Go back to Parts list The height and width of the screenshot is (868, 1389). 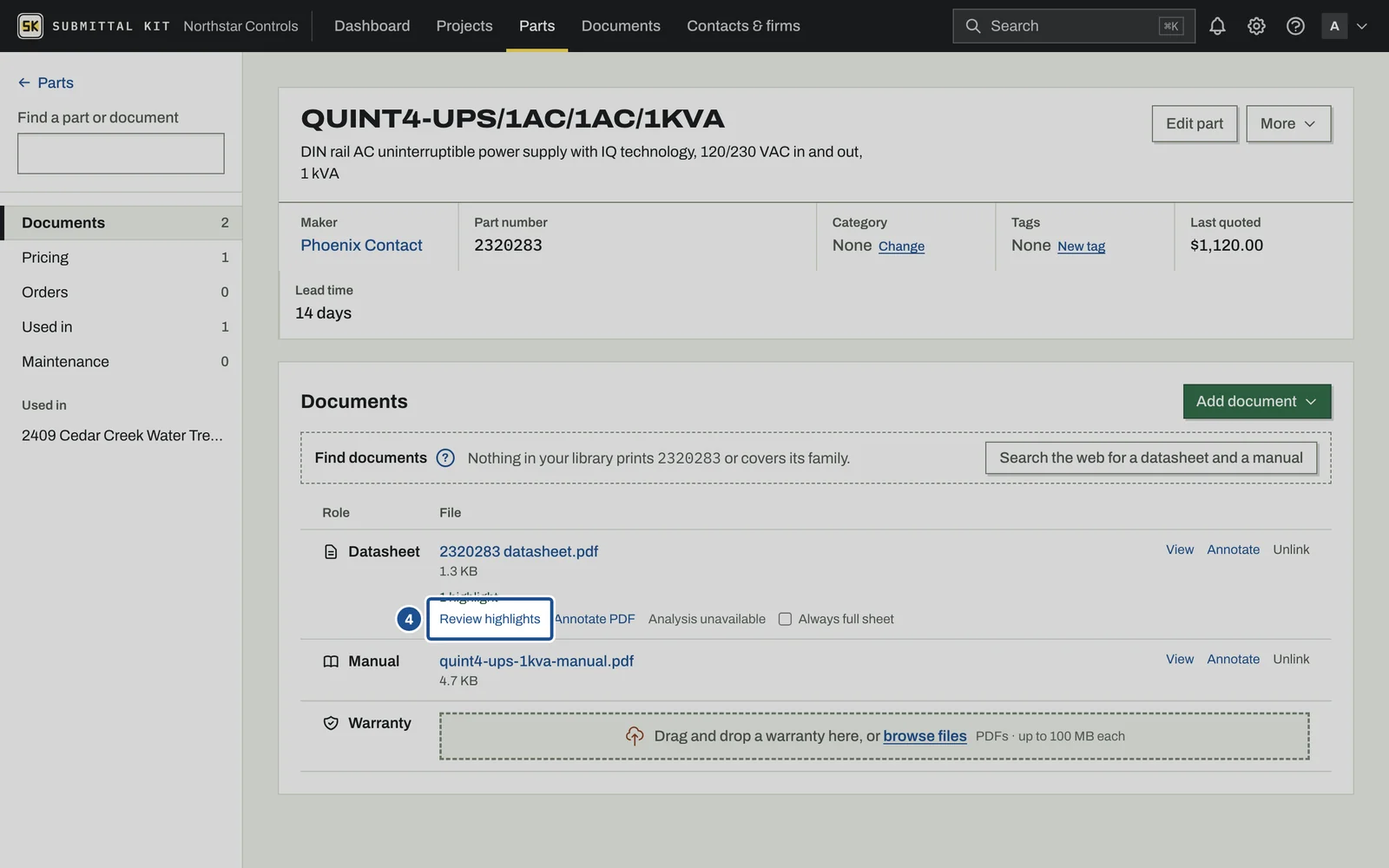[46, 82]
